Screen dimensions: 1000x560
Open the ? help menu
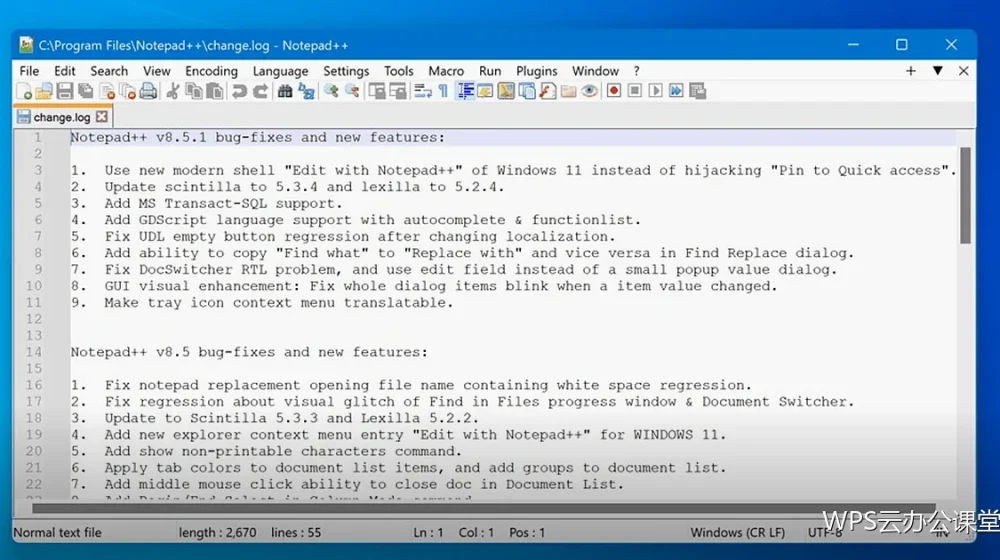tap(636, 71)
